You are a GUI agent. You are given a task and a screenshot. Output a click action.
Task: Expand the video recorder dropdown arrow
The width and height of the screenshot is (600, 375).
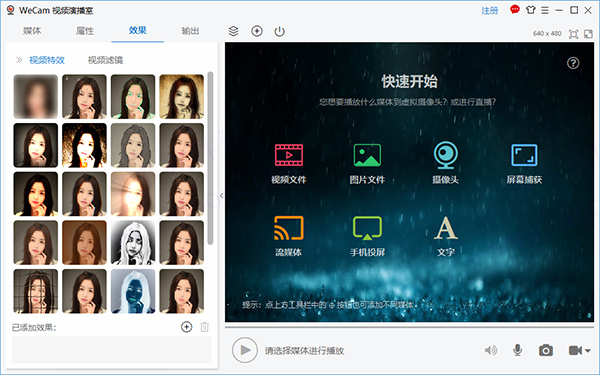tap(587, 351)
